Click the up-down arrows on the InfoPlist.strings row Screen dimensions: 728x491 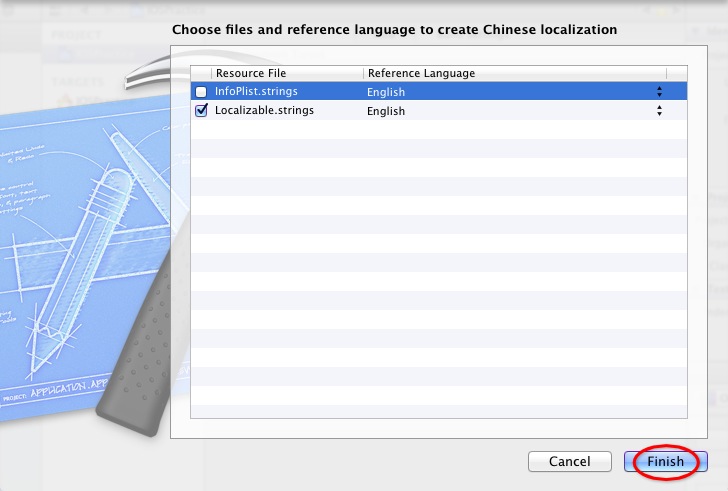(659, 92)
